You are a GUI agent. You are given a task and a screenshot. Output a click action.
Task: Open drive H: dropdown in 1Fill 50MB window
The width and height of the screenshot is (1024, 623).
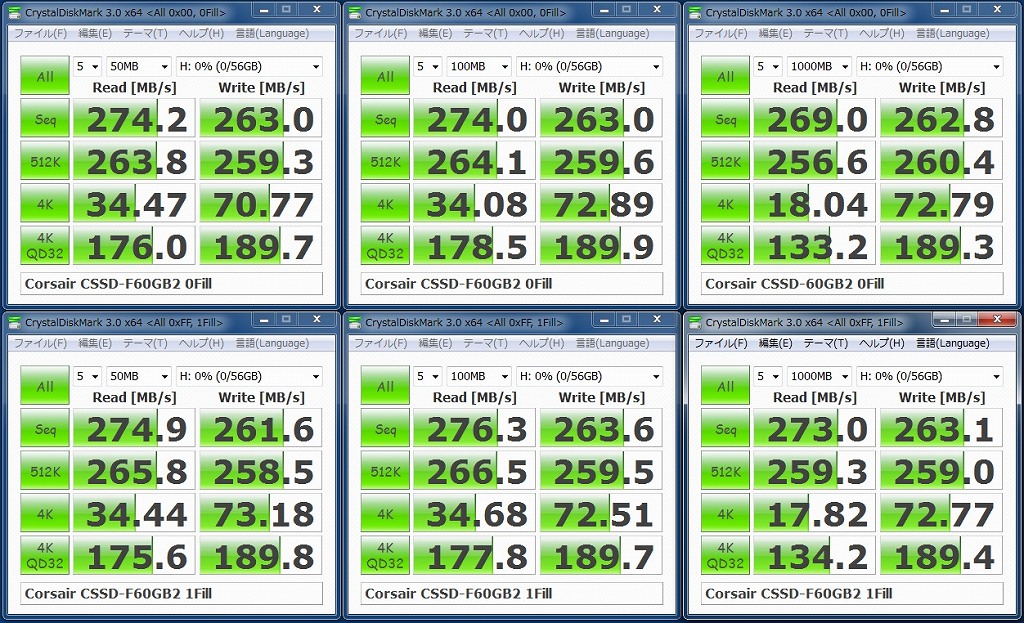point(249,375)
